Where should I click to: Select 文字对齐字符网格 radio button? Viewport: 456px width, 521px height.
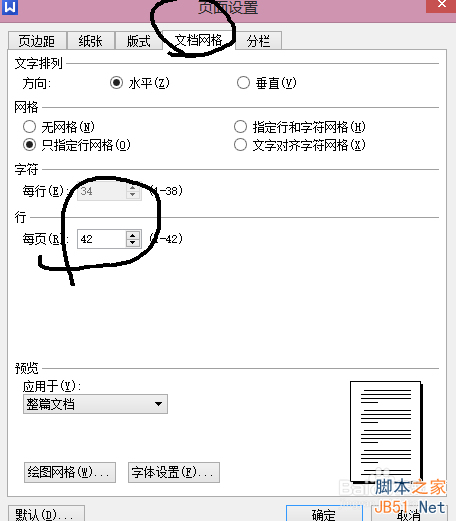pyautogui.click(x=240, y=145)
